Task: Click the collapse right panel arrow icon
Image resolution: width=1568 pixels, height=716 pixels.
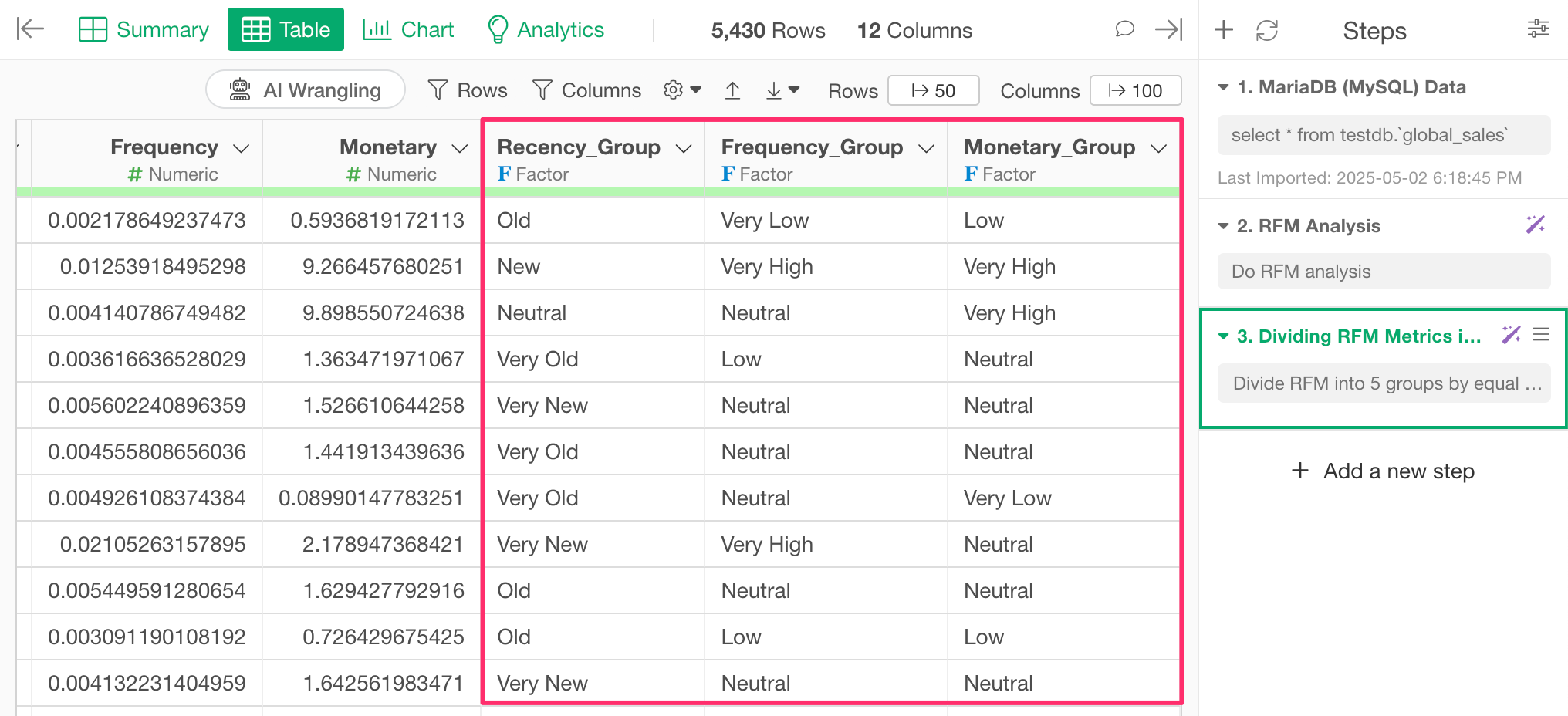Action: pyautogui.click(x=1168, y=29)
